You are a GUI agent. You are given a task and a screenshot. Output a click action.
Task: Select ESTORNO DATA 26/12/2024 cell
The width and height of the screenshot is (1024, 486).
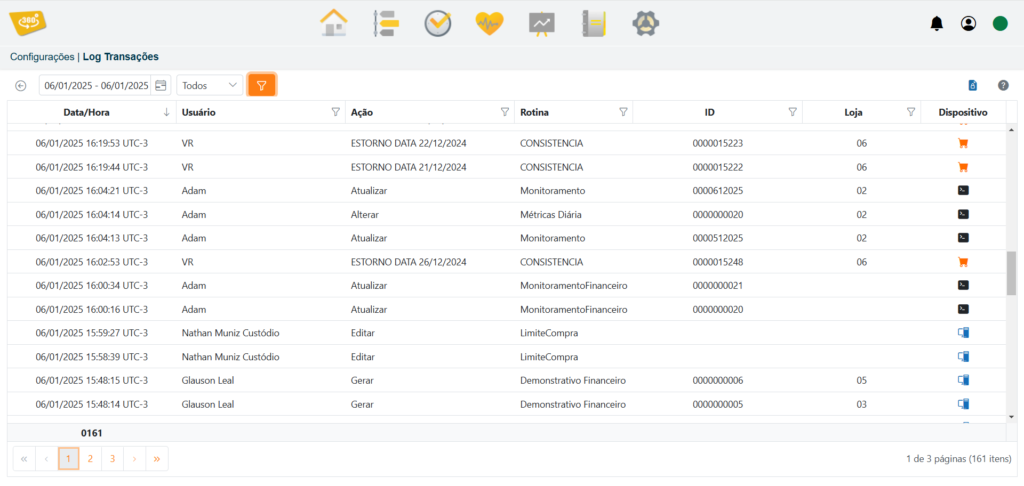point(409,261)
